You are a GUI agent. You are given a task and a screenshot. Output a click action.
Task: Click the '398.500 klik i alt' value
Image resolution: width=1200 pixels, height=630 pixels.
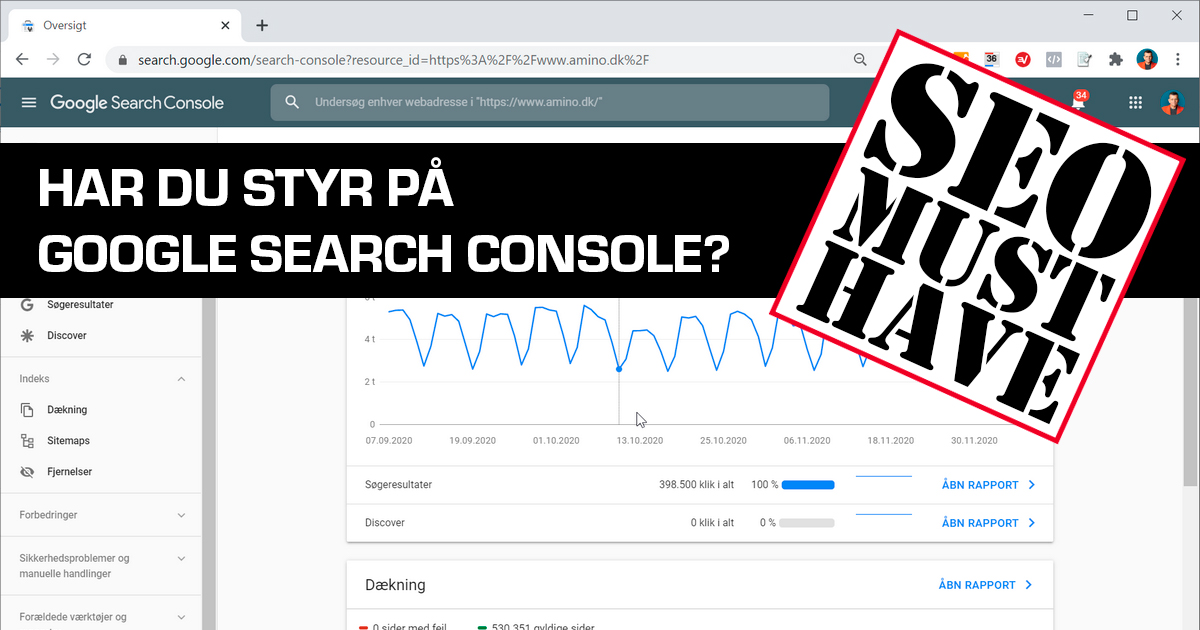click(696, 485)
